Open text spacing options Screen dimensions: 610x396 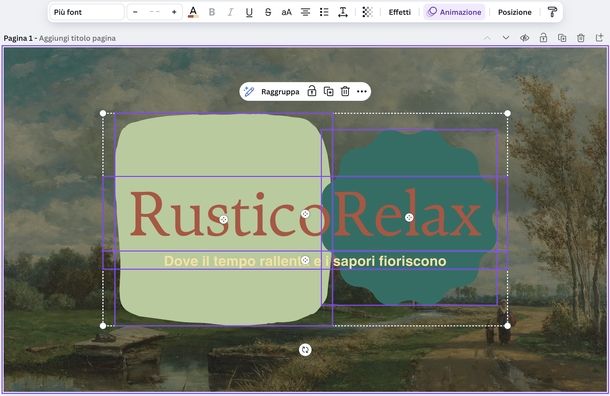click(x=343, y=12)
